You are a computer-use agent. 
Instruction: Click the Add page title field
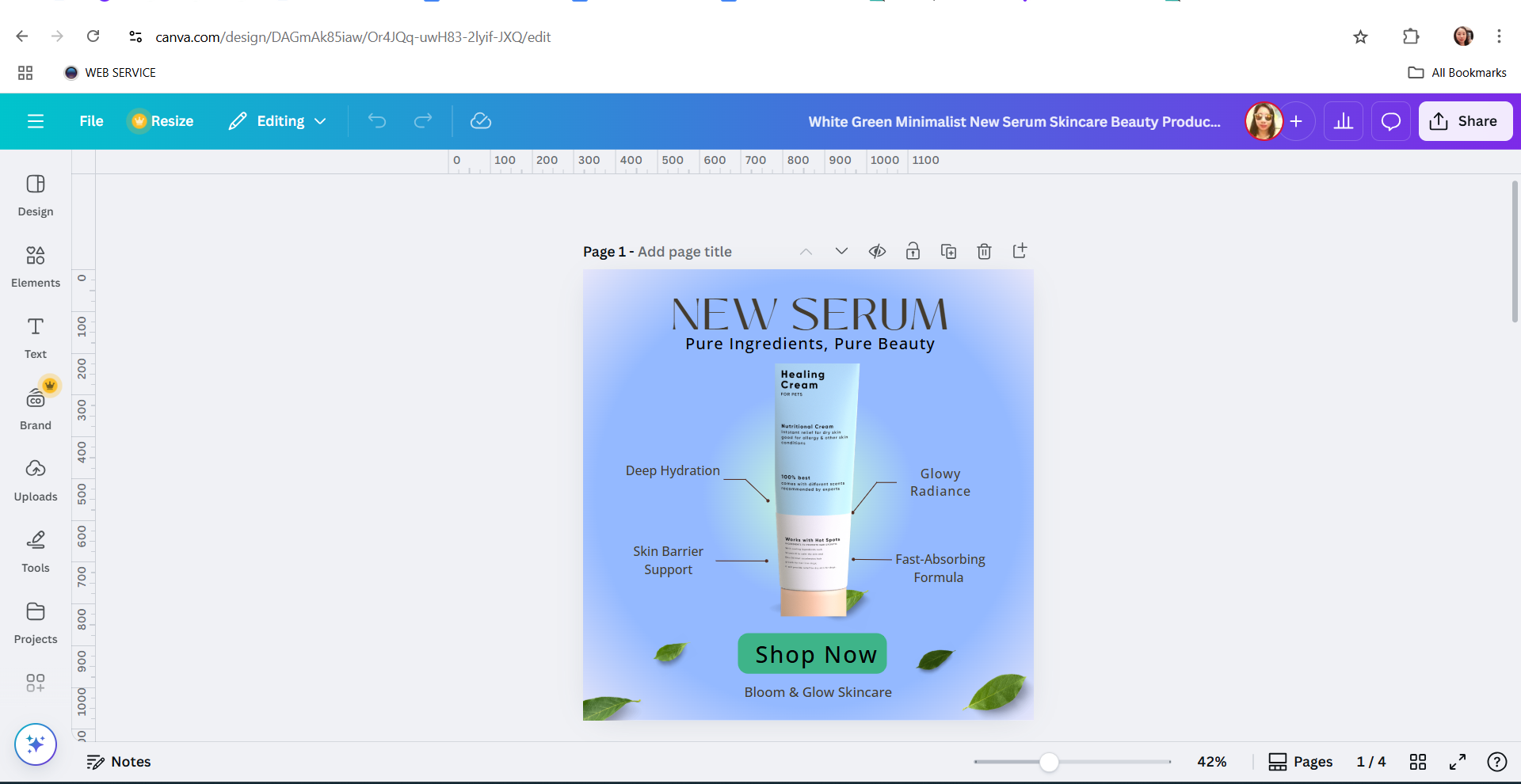pos(684,252)
